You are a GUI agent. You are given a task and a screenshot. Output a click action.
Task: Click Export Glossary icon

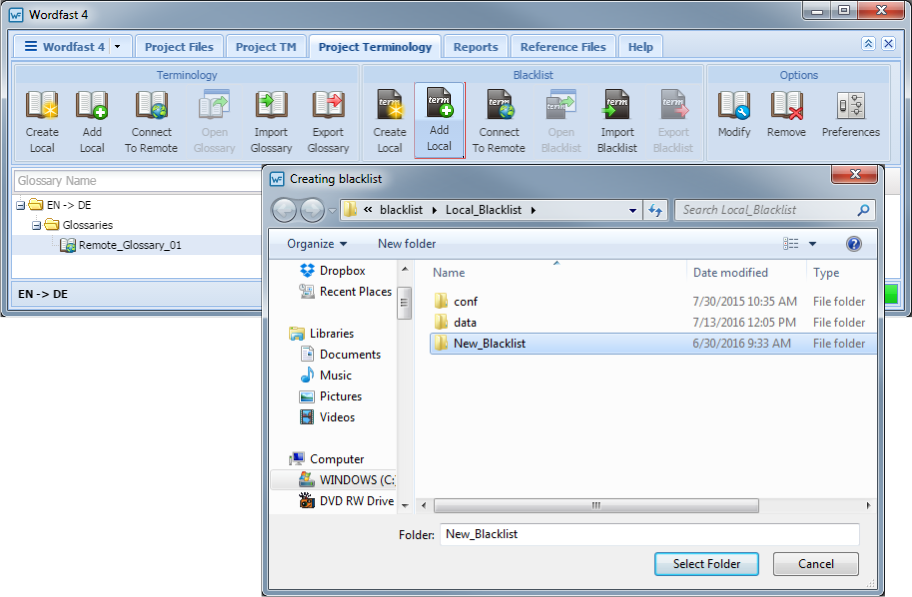coord(328,107)
